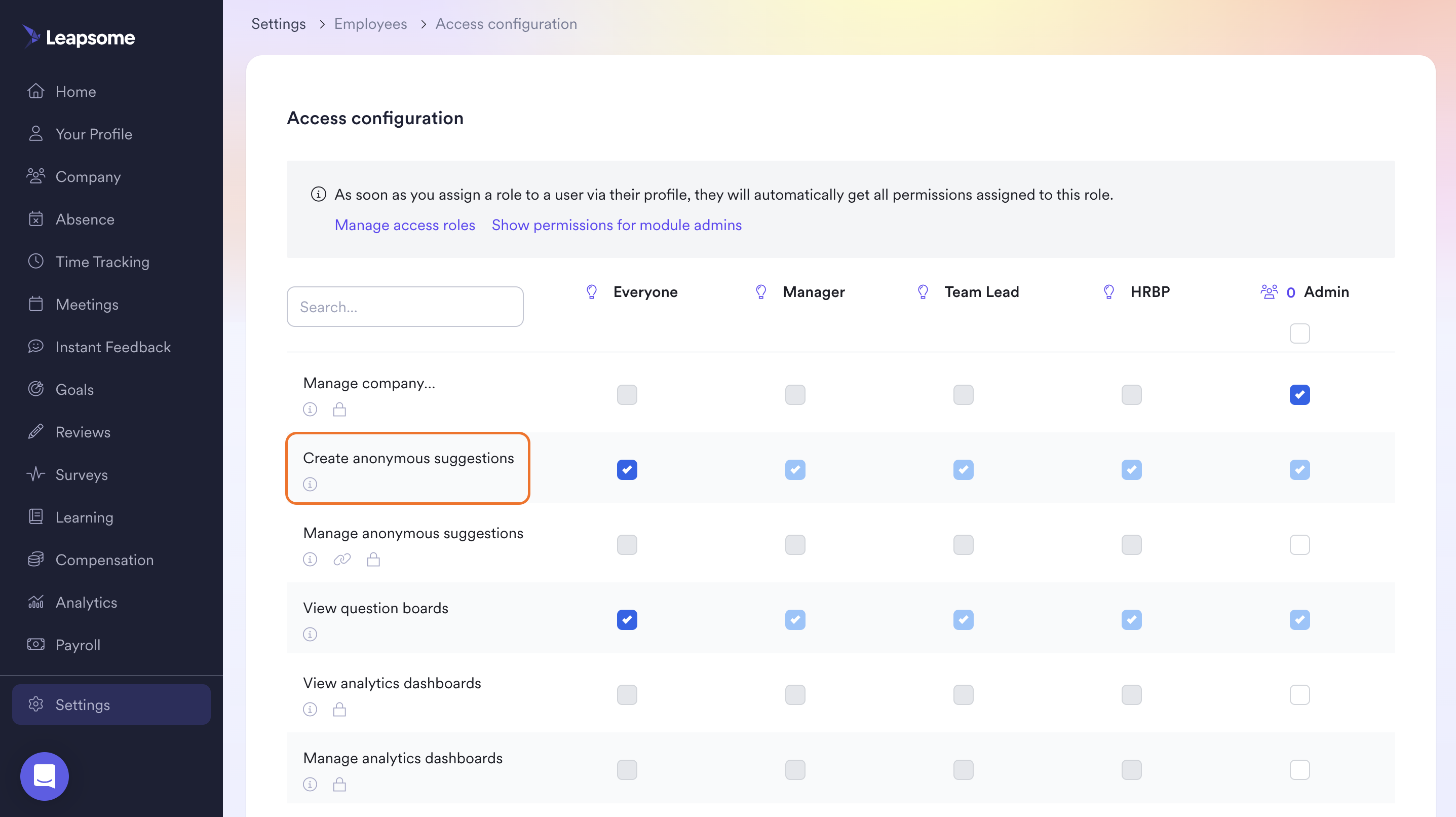Click Show permissions for module admins

616,225
